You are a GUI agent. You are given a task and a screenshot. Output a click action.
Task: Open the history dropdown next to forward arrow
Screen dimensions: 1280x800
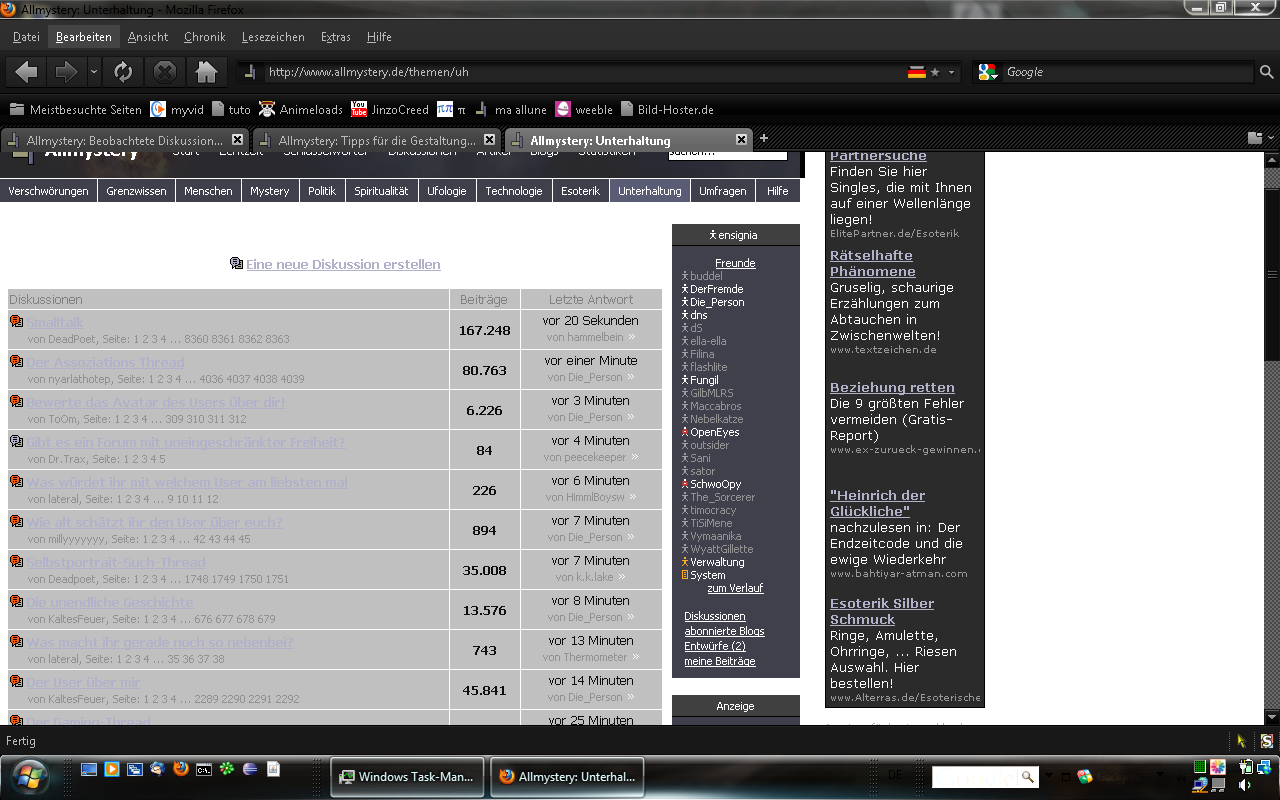[94, 72]
